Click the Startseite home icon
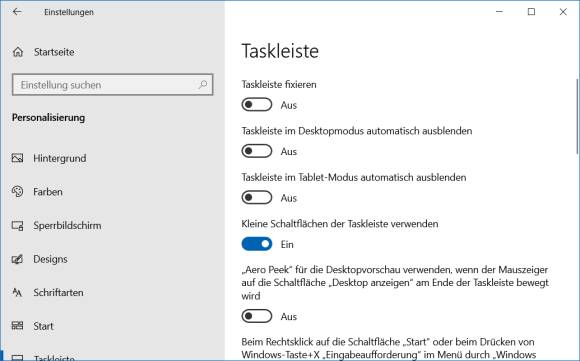The image size is (580, 361). [x=18, y=52]
